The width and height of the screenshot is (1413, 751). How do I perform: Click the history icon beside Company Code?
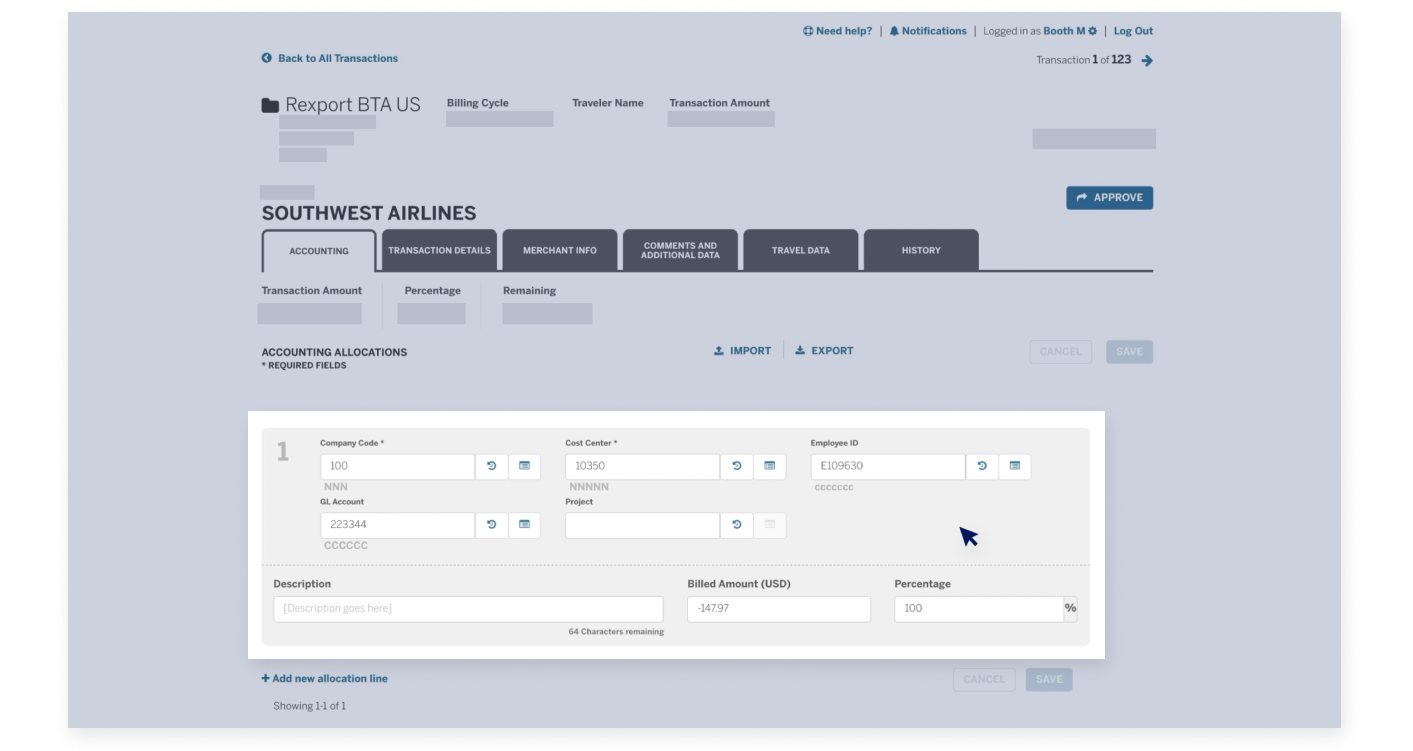click(491, 466)
